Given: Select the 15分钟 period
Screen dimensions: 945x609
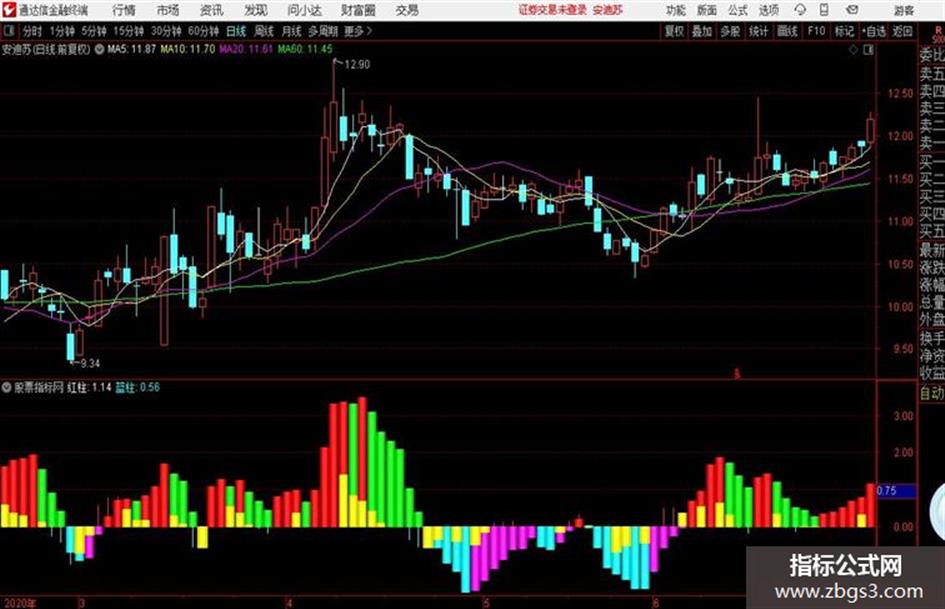Looking at the screenshot, I should point(128,31).
